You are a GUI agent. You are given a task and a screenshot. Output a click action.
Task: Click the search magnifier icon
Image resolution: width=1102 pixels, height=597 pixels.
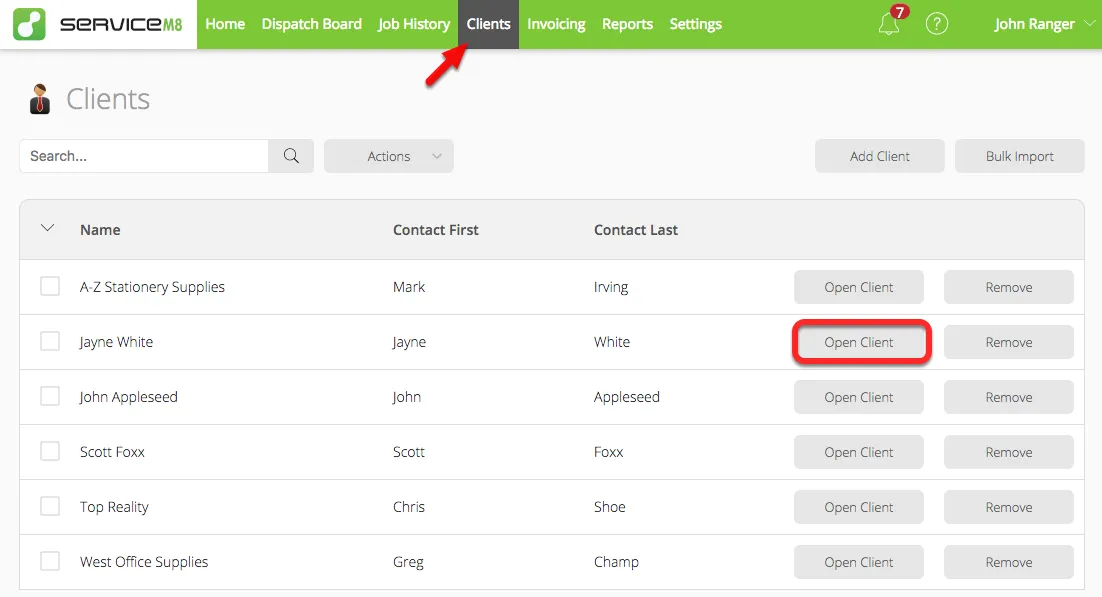point(291,156)
